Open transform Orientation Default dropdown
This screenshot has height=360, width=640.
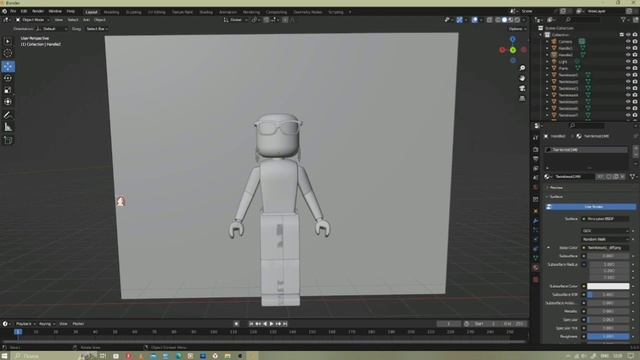click(x=52, y=29)
